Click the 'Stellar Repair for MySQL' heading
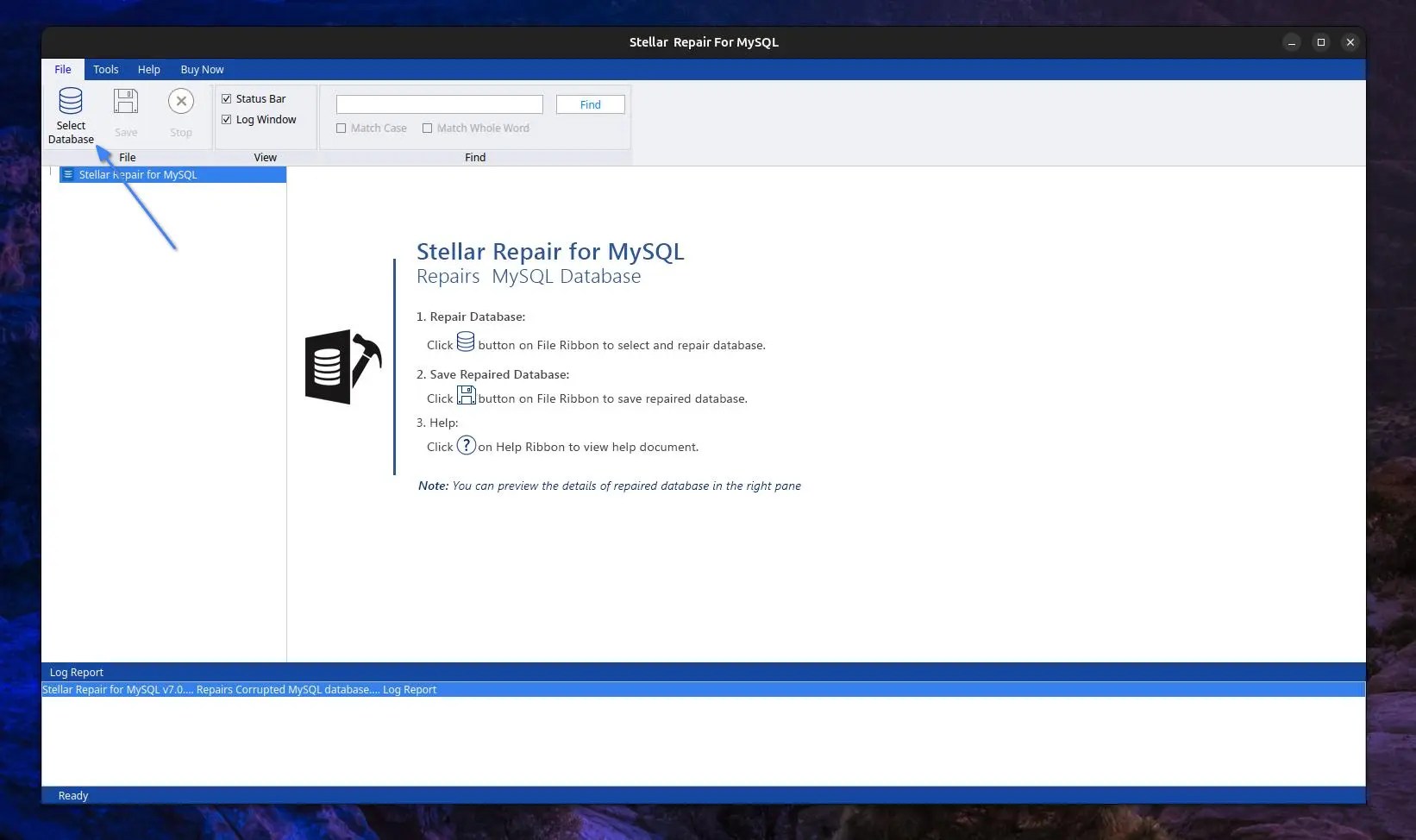 click(550, 251)
